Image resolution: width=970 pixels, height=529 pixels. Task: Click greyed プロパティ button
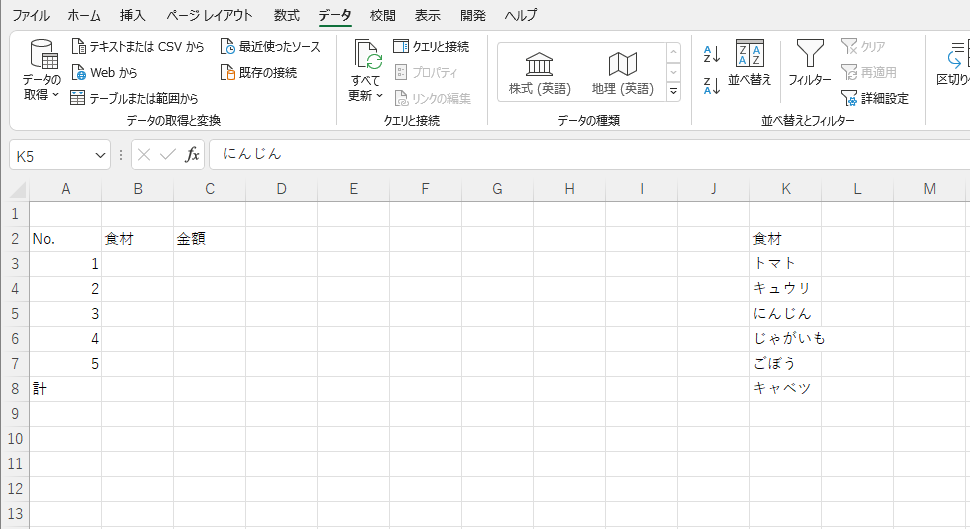(426, 72)
